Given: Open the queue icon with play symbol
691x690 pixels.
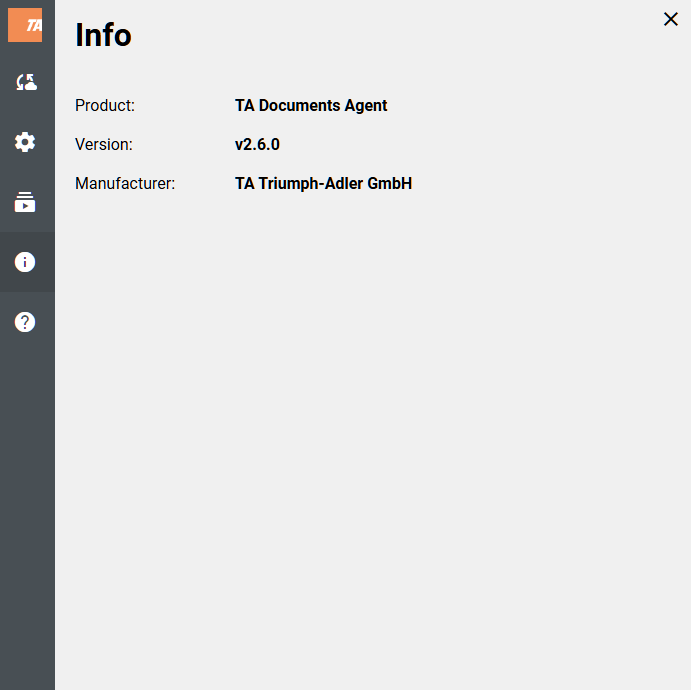Looking at the screenshot, I should click(25, 202).
